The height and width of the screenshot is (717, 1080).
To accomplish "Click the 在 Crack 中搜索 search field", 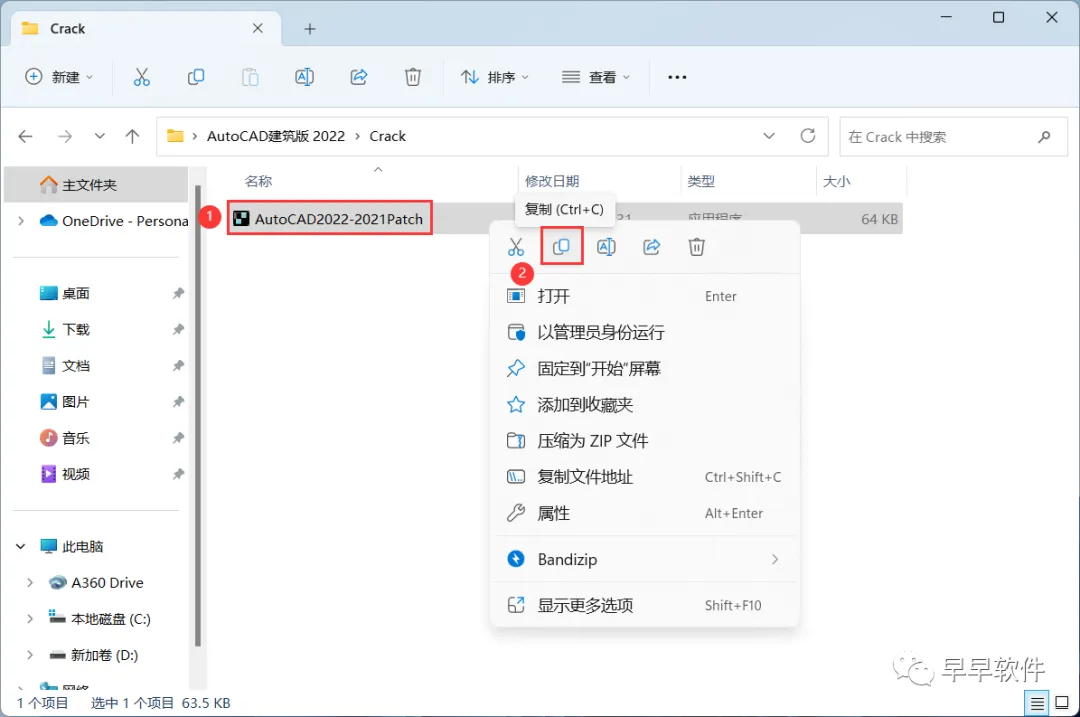I will coord(953,136).
